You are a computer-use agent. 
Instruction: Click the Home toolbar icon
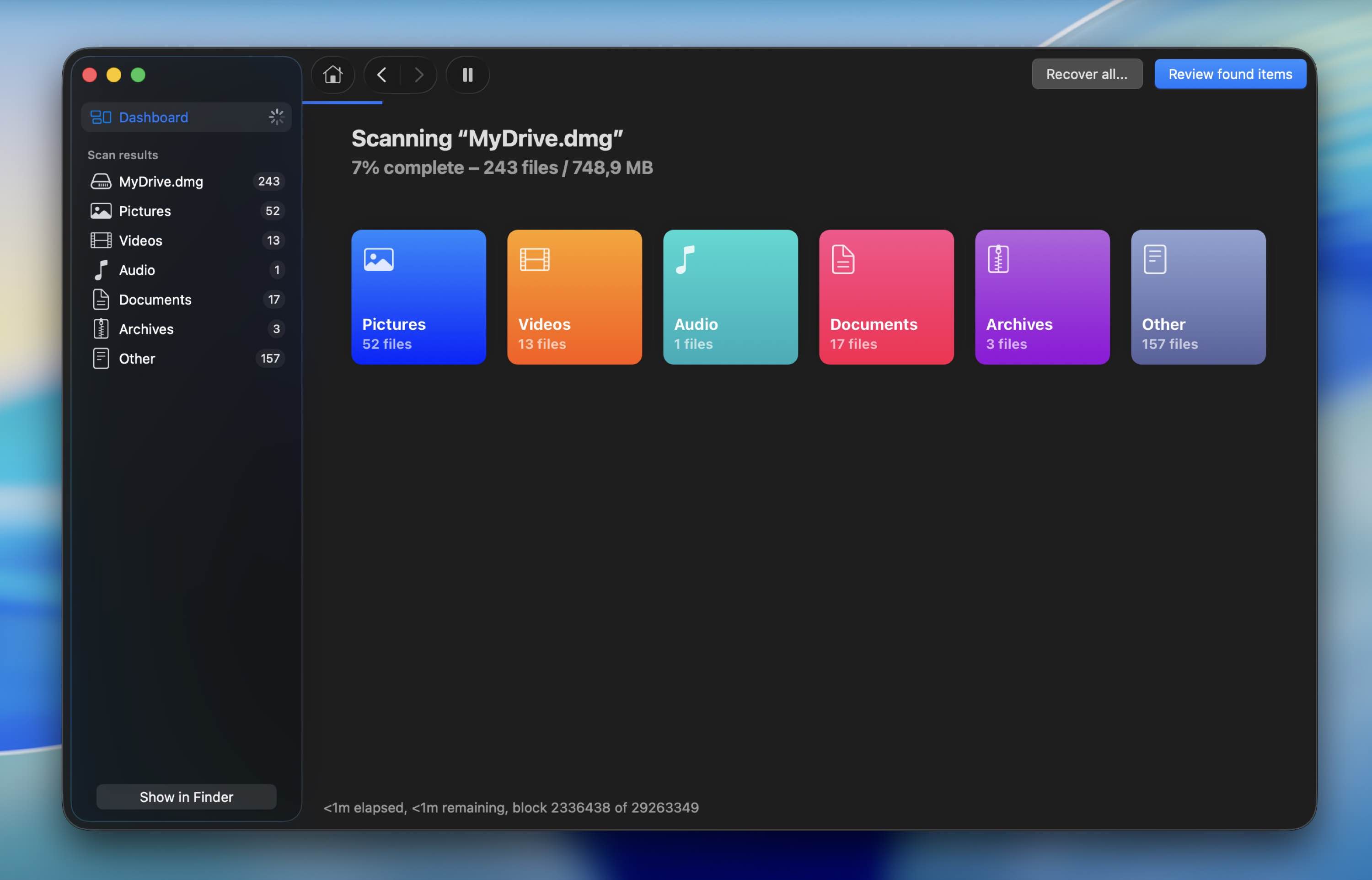click(332, 75)
